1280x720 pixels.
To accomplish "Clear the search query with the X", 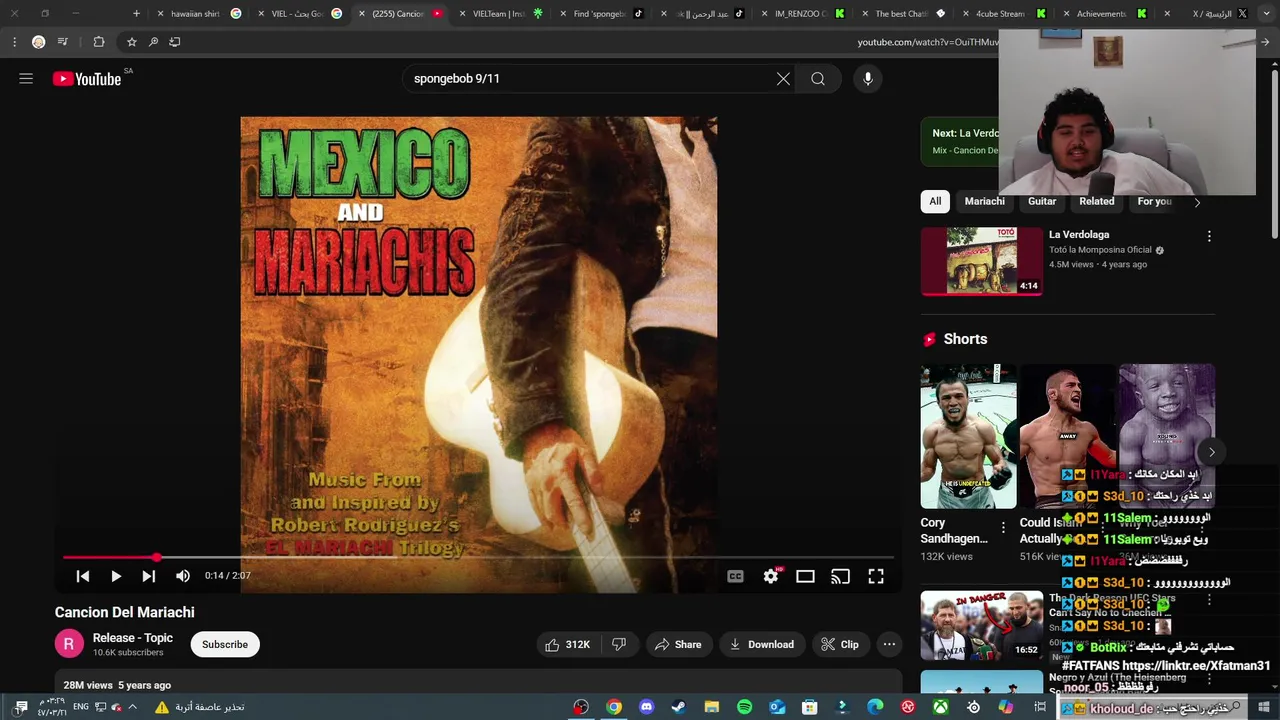I will [783, 78].
